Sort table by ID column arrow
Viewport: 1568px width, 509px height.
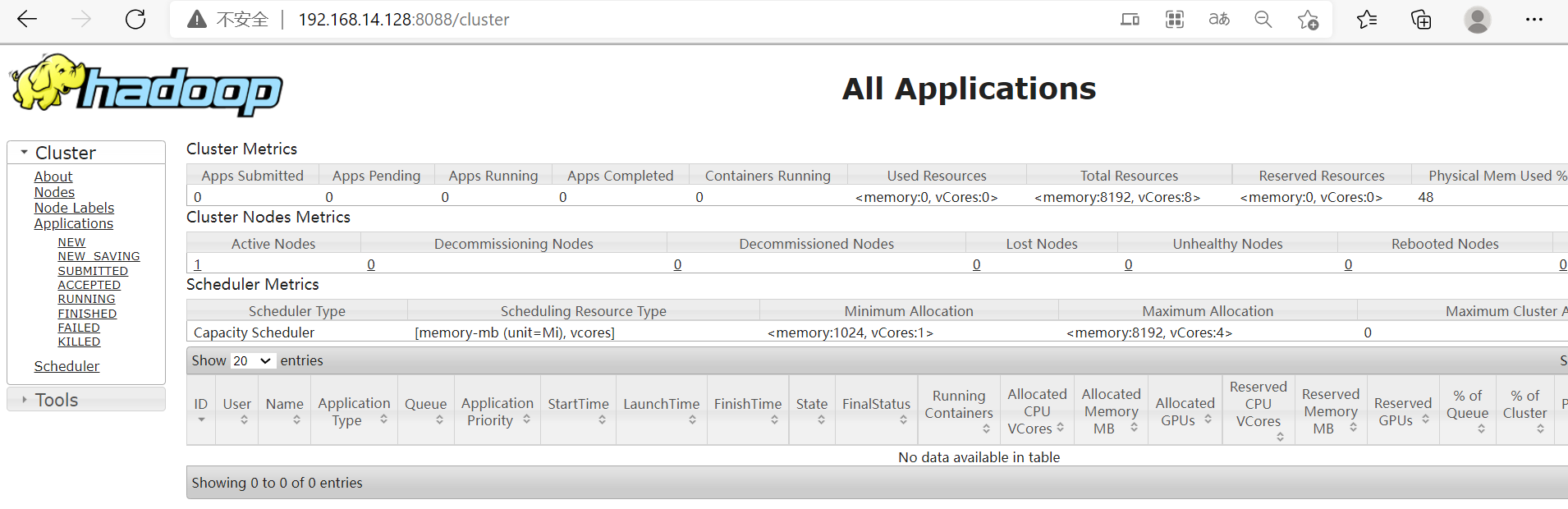(x=201, y=420)
